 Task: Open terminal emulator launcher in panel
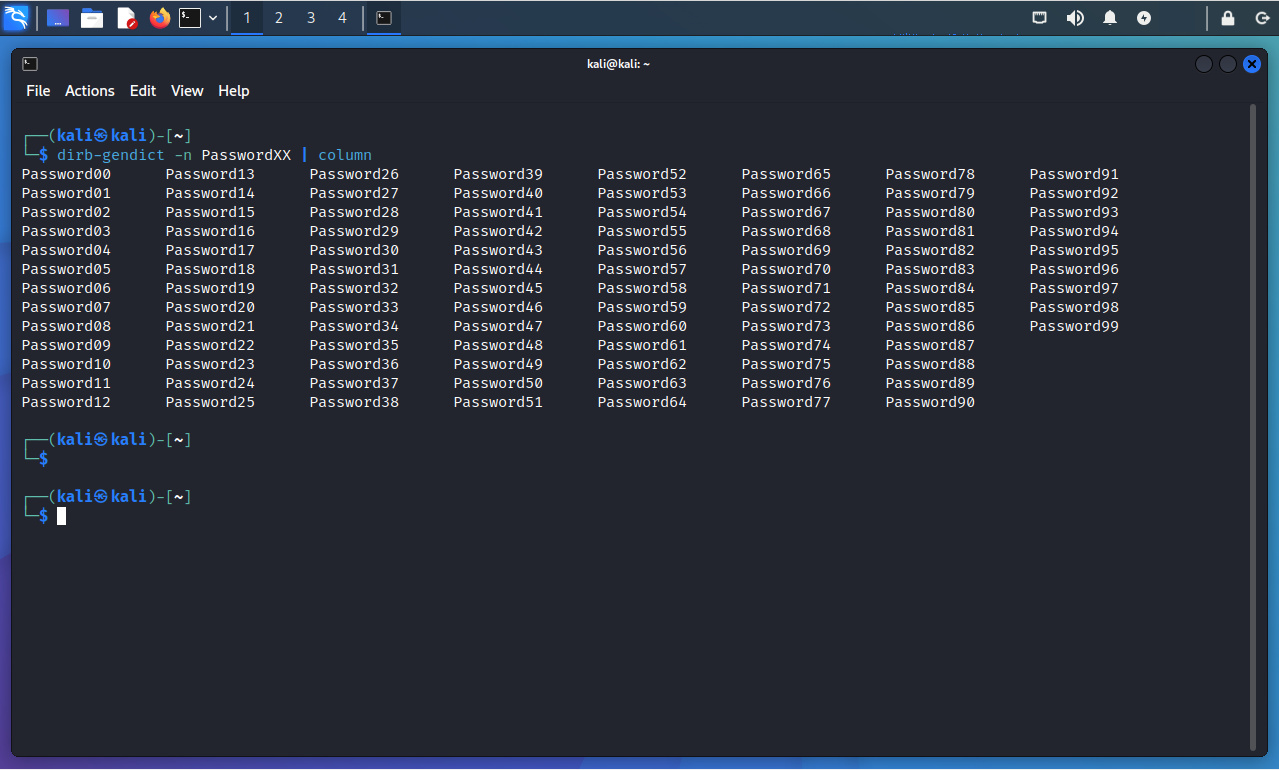(x=190, y=18)
